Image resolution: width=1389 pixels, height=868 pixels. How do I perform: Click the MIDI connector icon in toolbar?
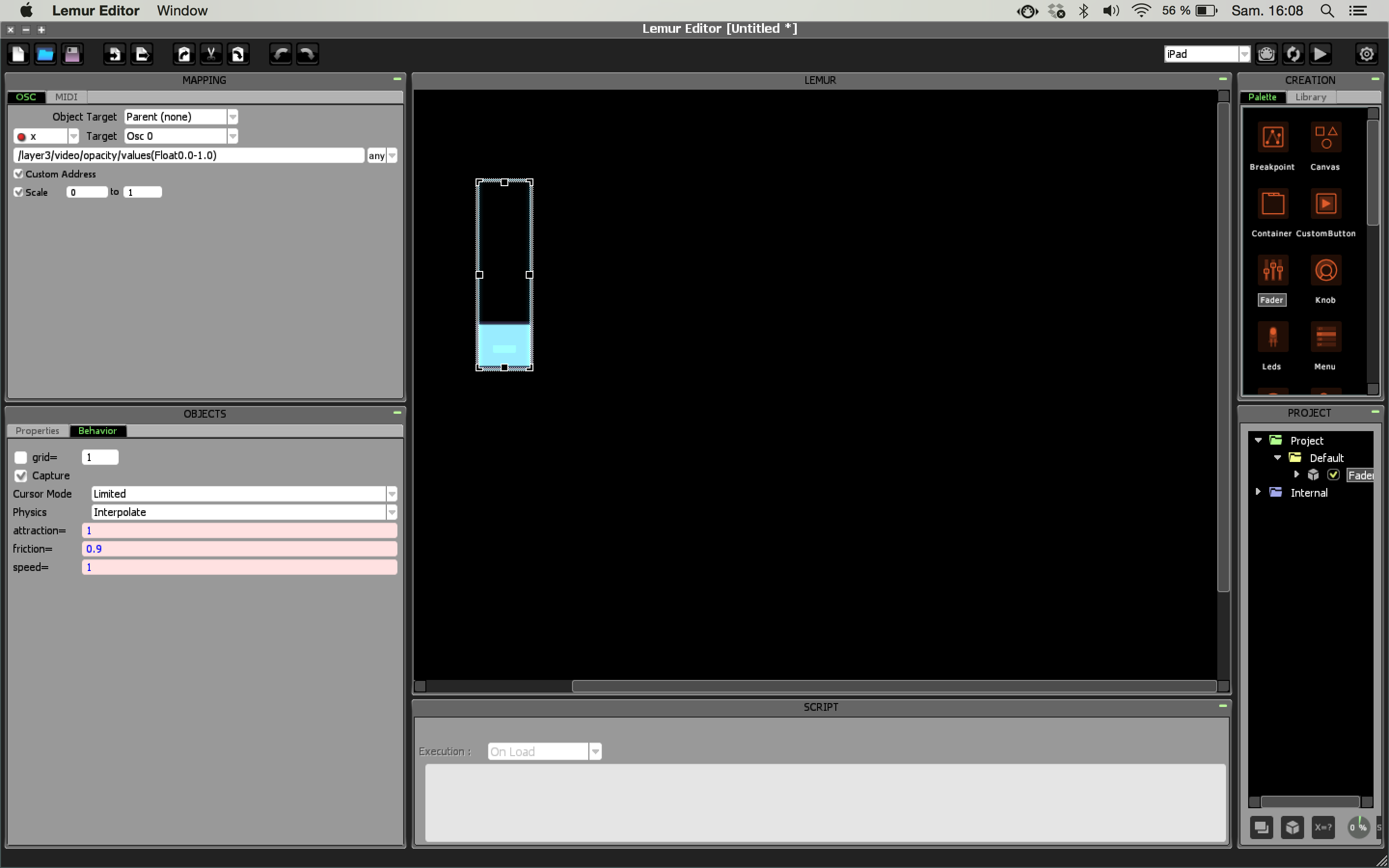[1266, 54]
